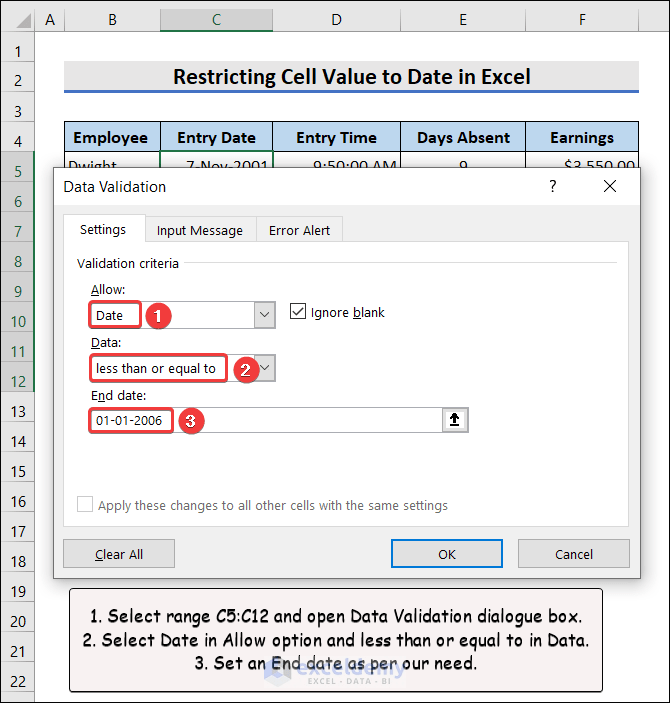Select column B header
Image resolution: width=670 pixels, height=703 pixels.
click(x=113, y=20)
